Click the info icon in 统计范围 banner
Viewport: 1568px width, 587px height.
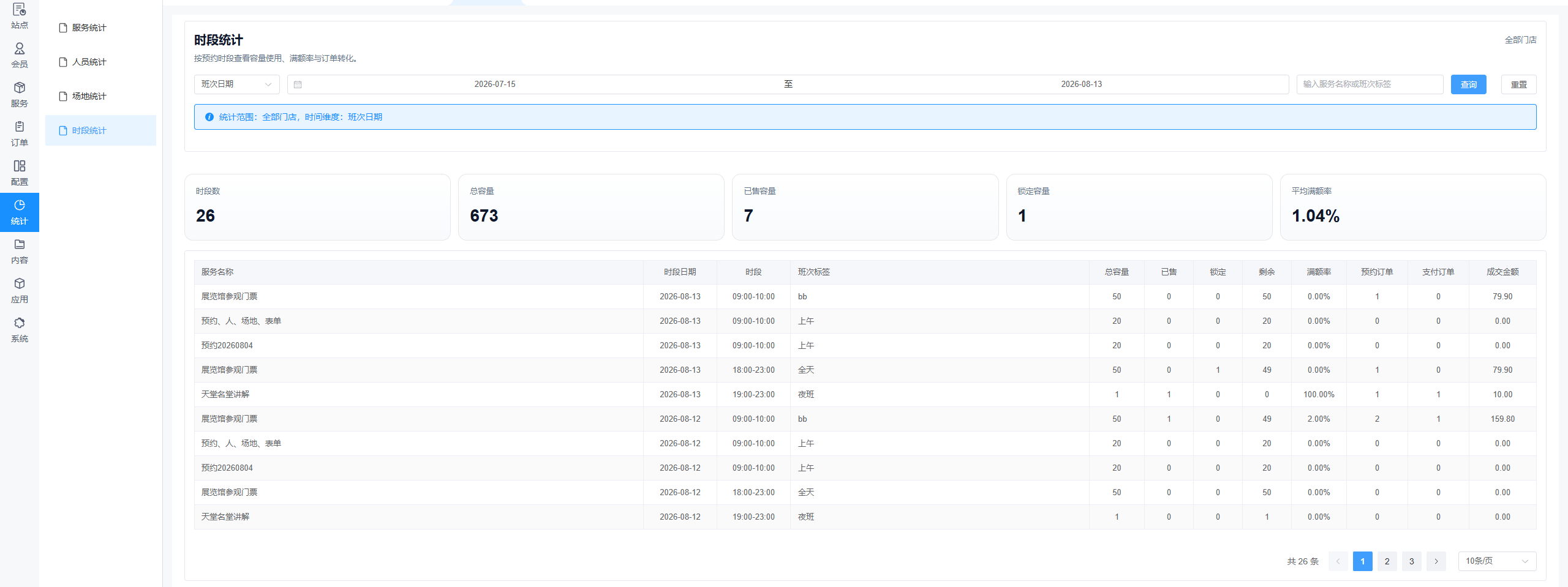[209, 117]
